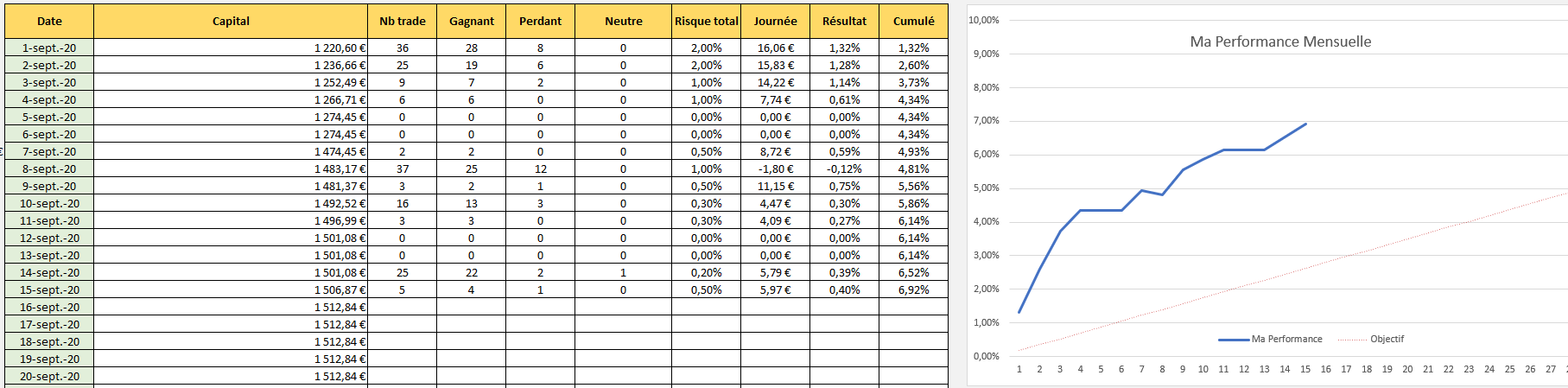The height and width of the screenshot is (388, 1568).
Task: Click the 1 220,60 € capital cell
Action: (340, 48)
